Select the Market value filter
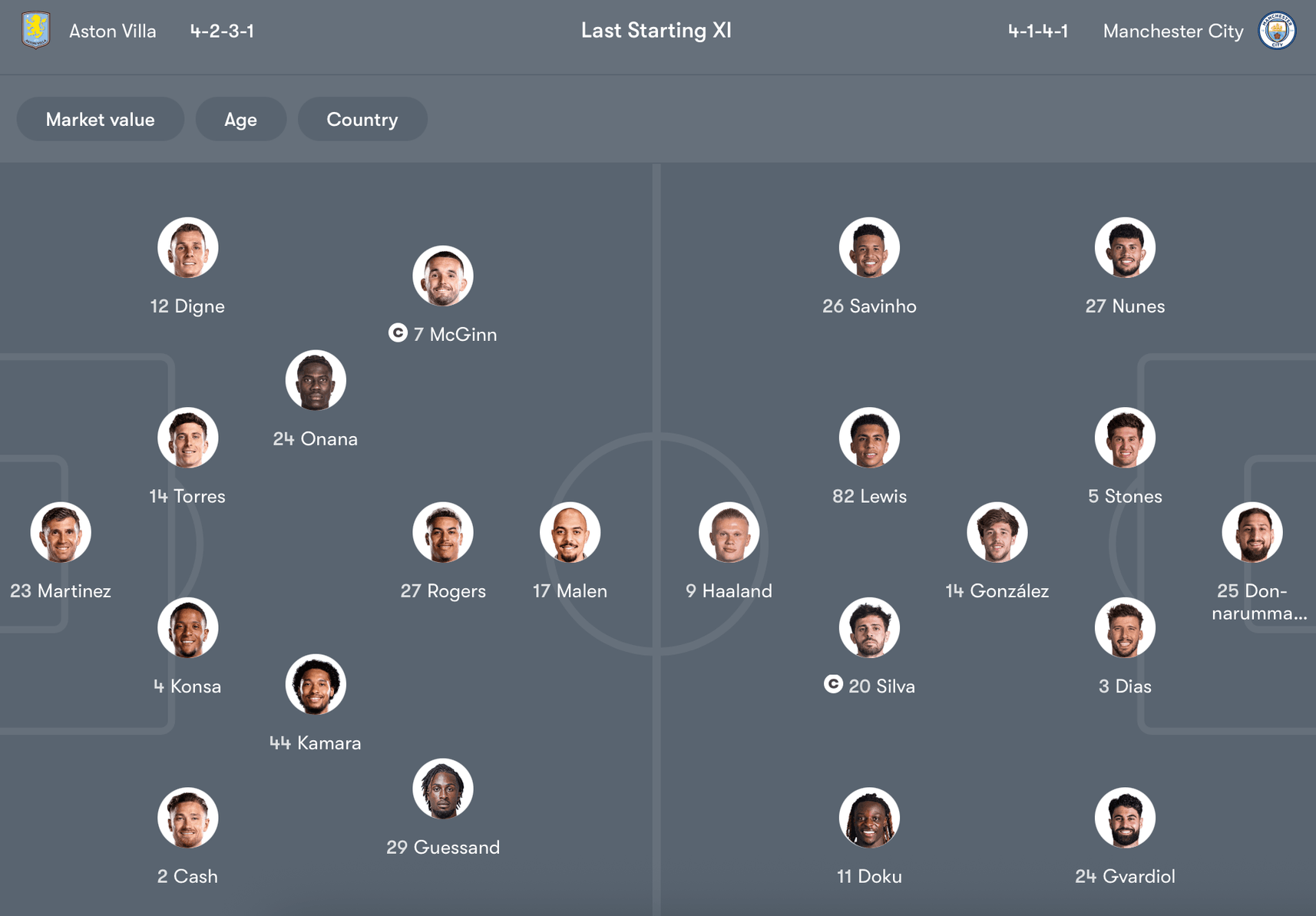Viewport: 1316px width, 916px height. 100,119
